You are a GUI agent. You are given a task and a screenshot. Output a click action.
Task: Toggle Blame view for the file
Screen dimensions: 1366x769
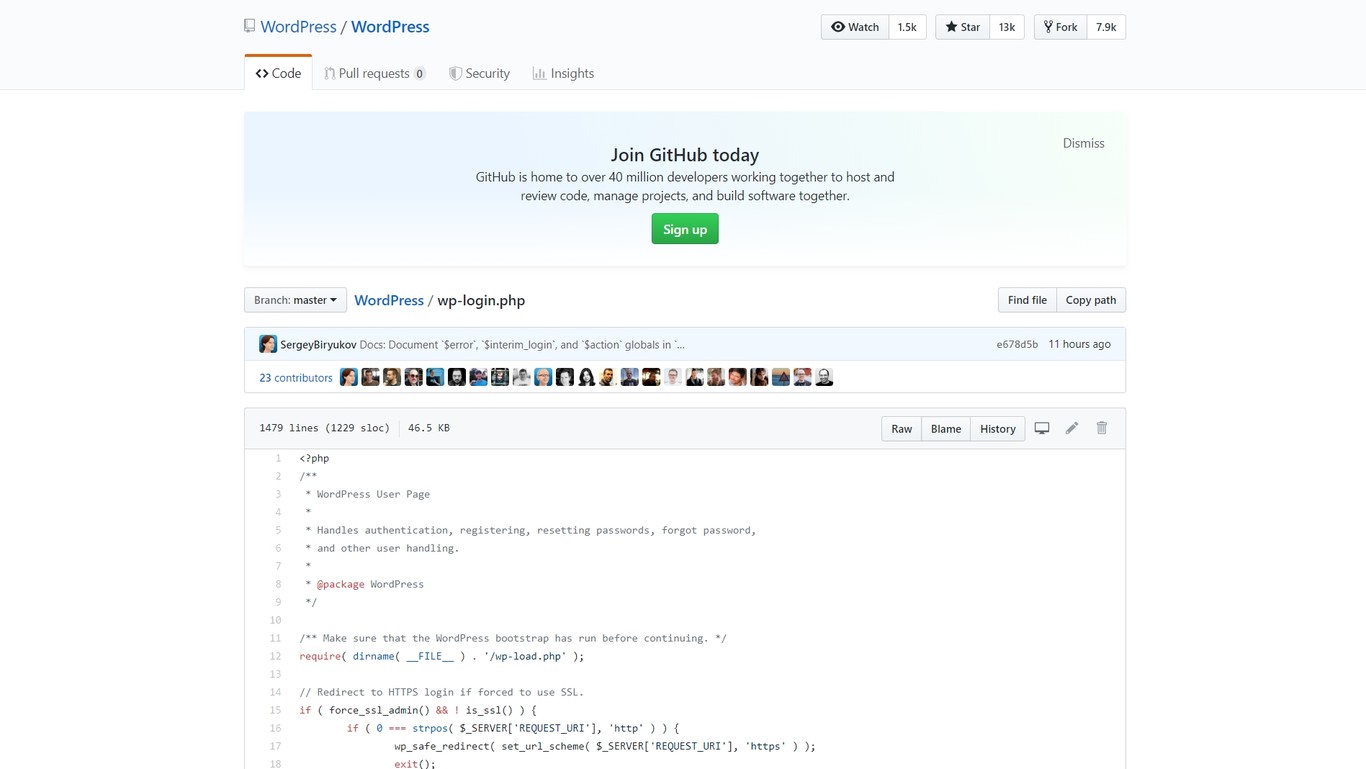945,428
